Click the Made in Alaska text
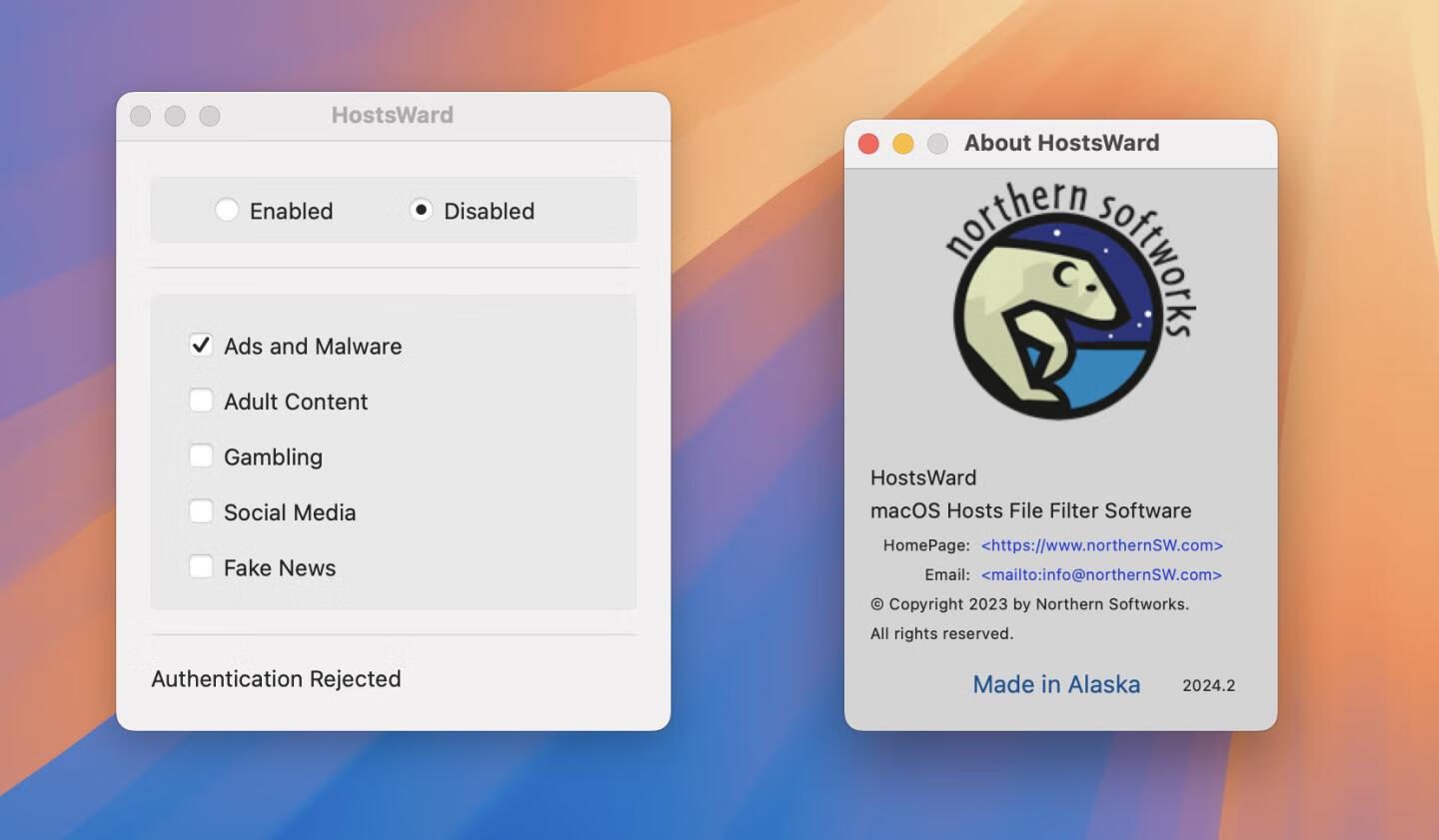Screen dimensions: 1439x840 click(x=1056, y=684)
